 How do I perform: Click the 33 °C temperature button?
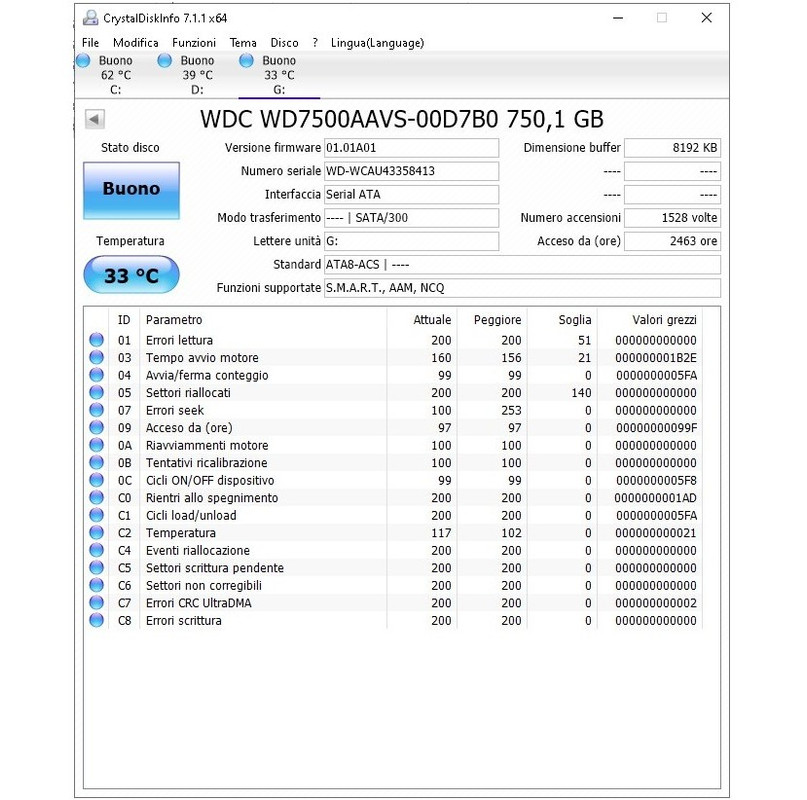pos(131,275)
